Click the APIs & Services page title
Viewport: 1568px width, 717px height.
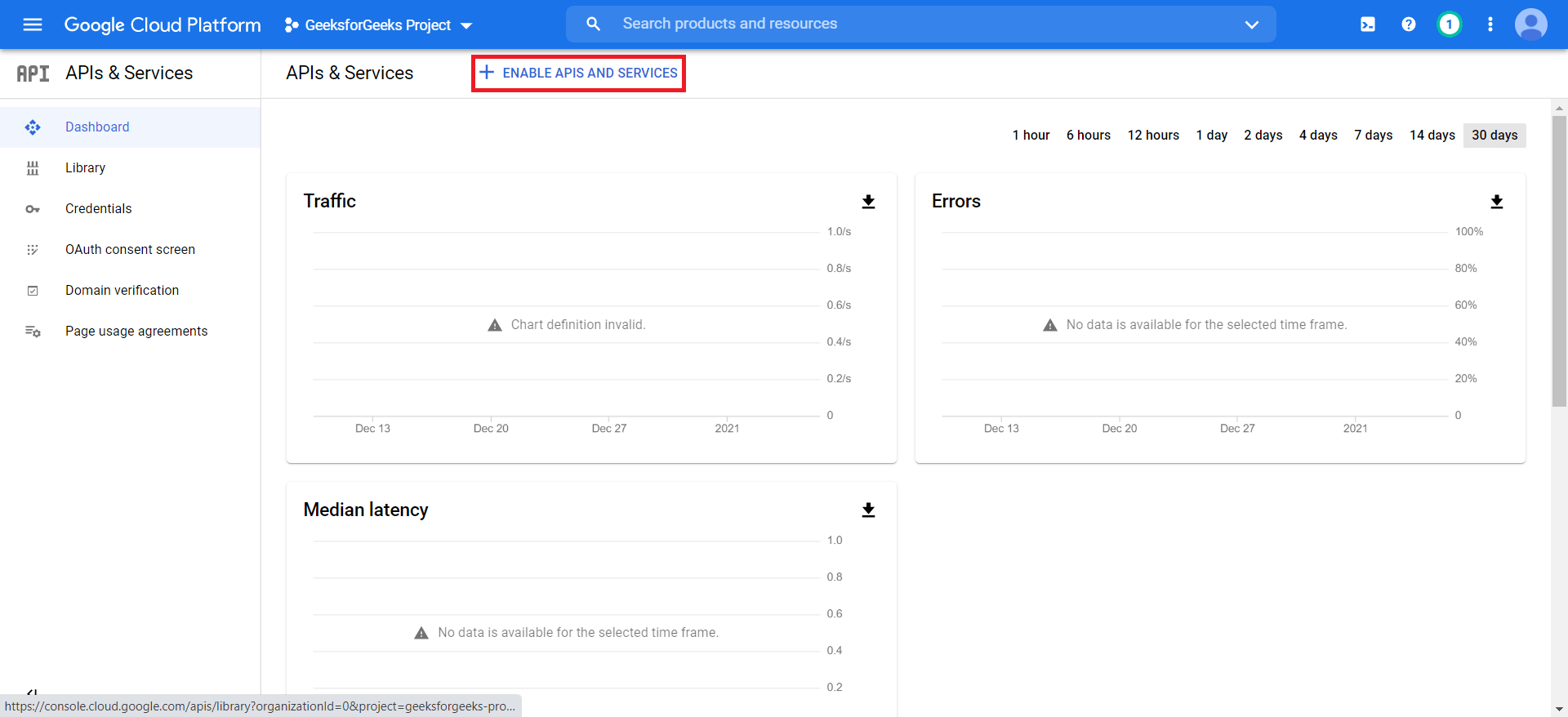(x=350, y=73)
